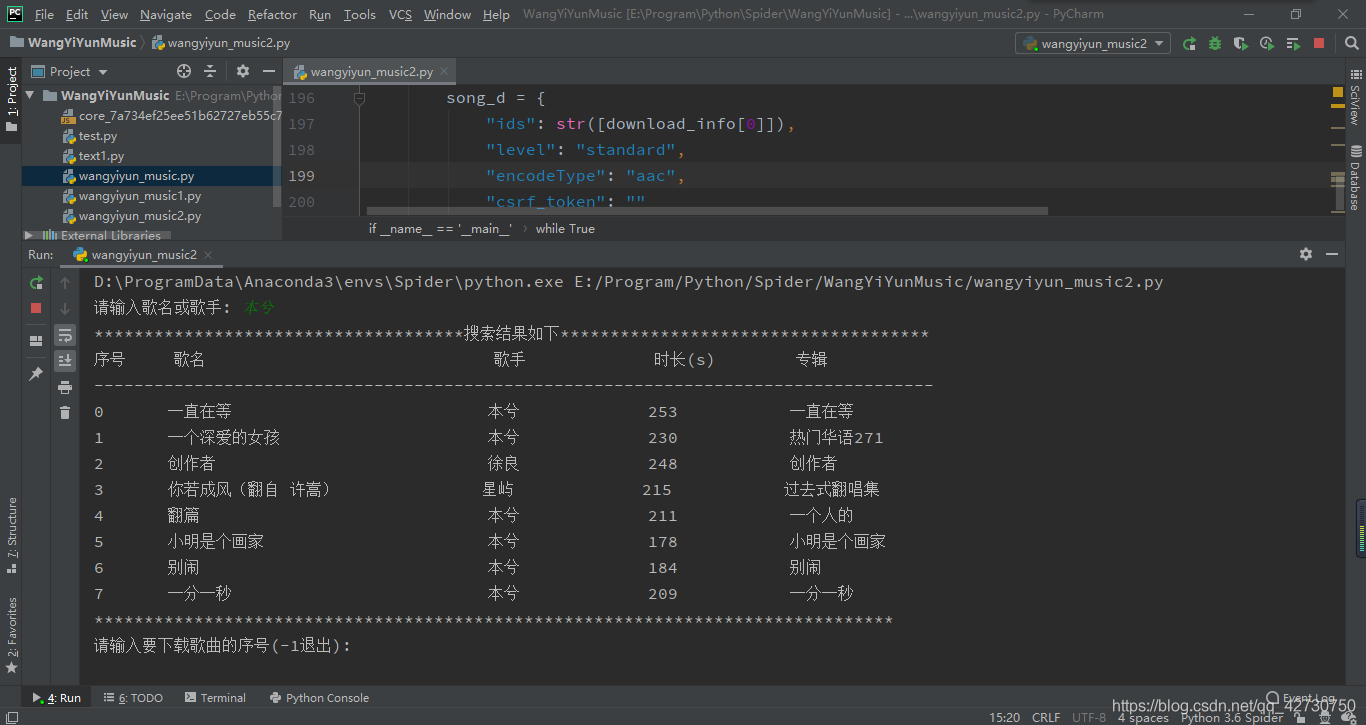
Task: Select the core_7a734ef25ee51b62727eb55c7 JS file
Action: pyautogui.click(x=171, y=116)
